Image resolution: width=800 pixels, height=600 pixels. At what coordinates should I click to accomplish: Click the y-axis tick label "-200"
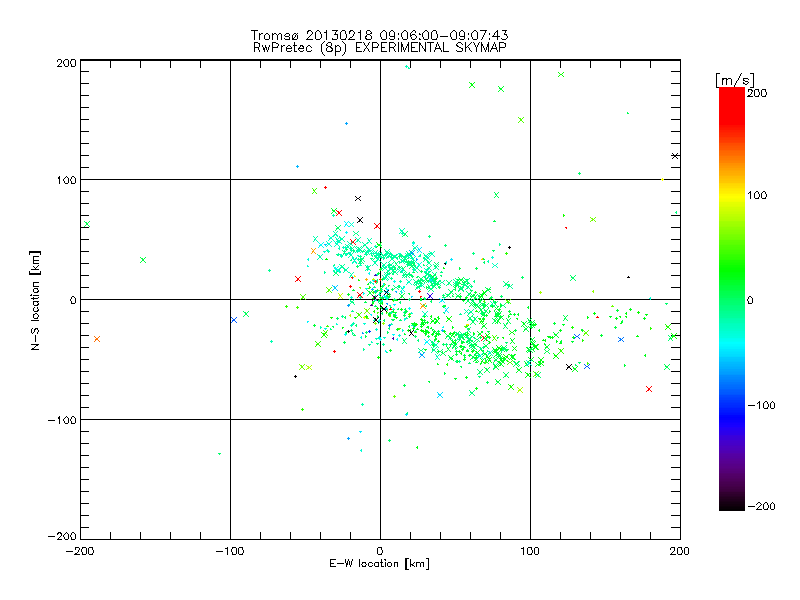point(62,536)
